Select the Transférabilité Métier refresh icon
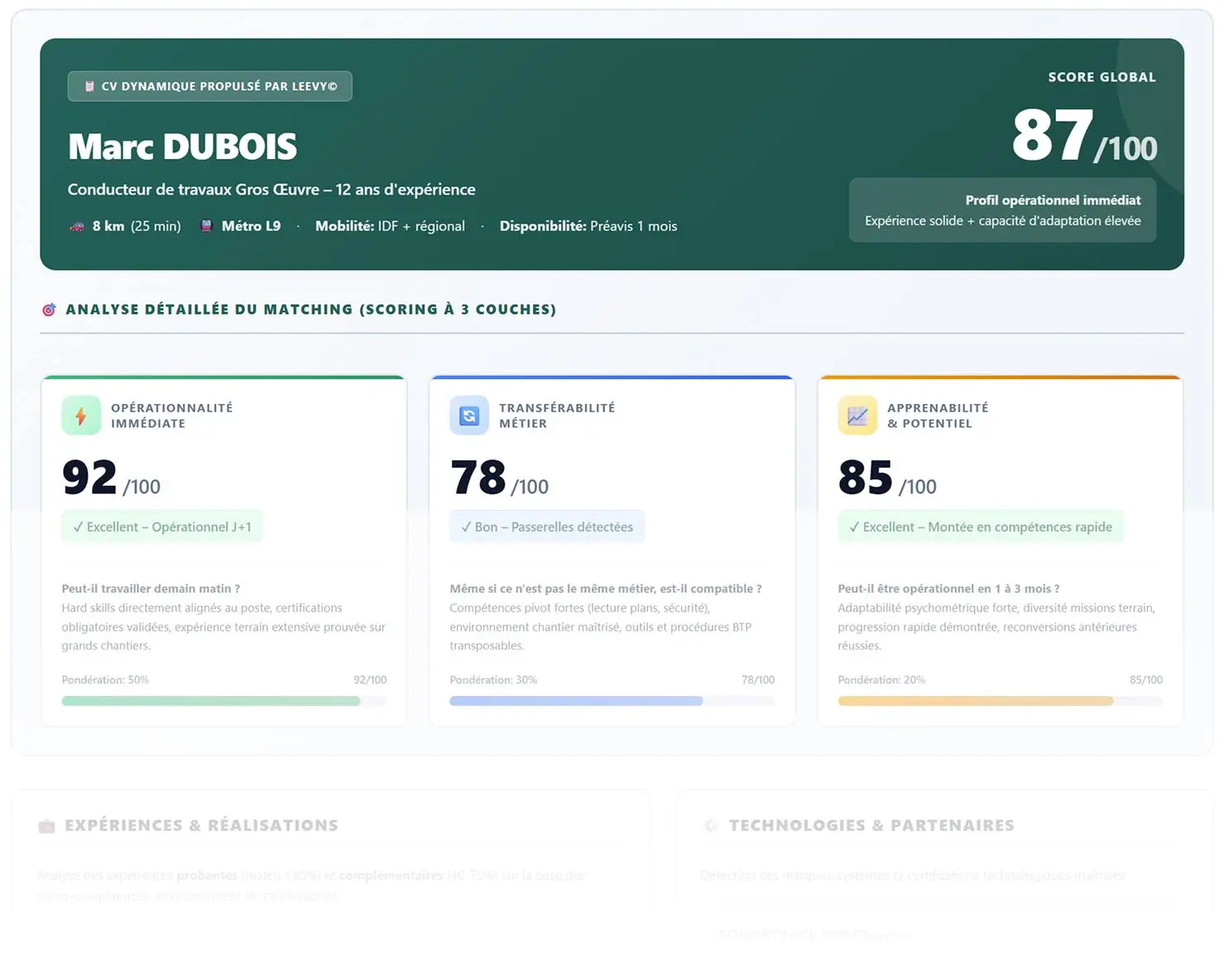 (468, 415)
